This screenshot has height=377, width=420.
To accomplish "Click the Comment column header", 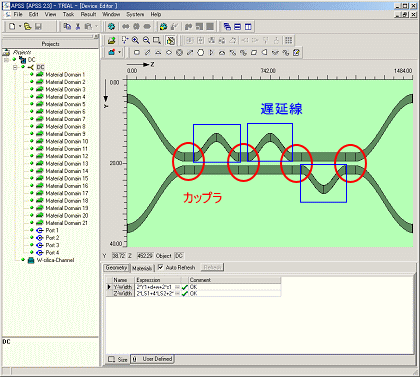I will [235, 280].
